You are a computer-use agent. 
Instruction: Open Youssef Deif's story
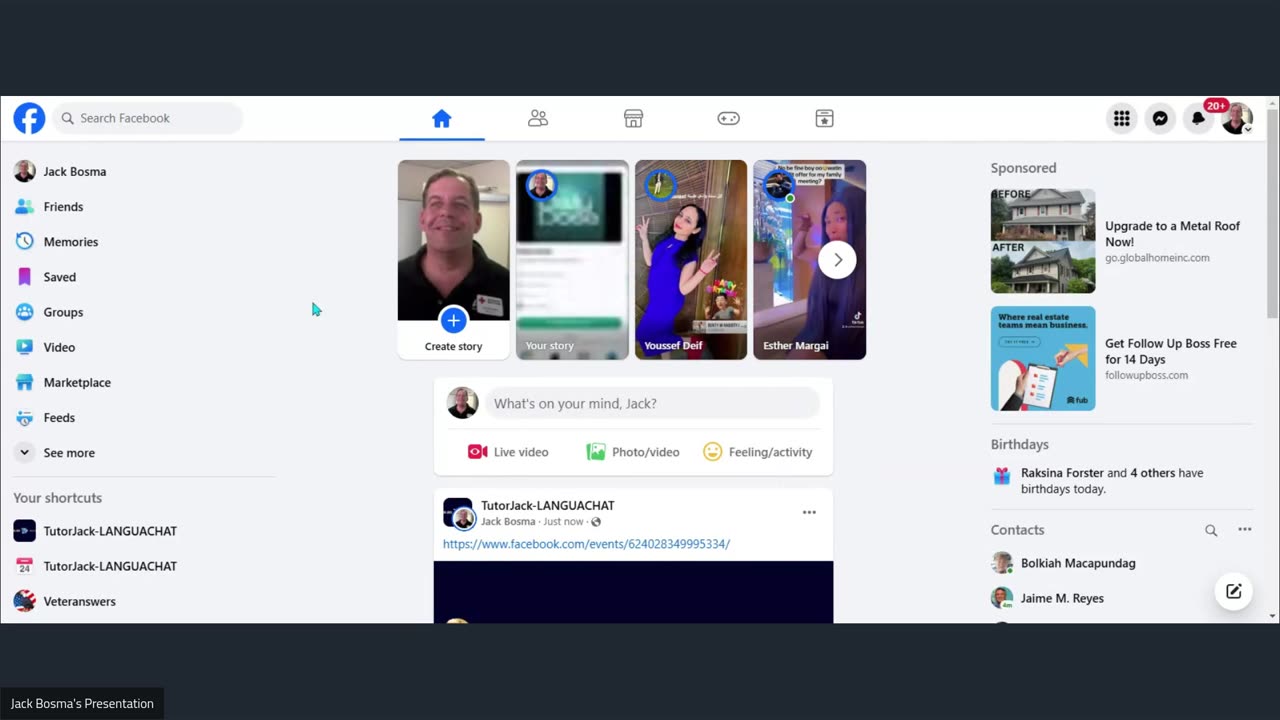coord(691,260)
